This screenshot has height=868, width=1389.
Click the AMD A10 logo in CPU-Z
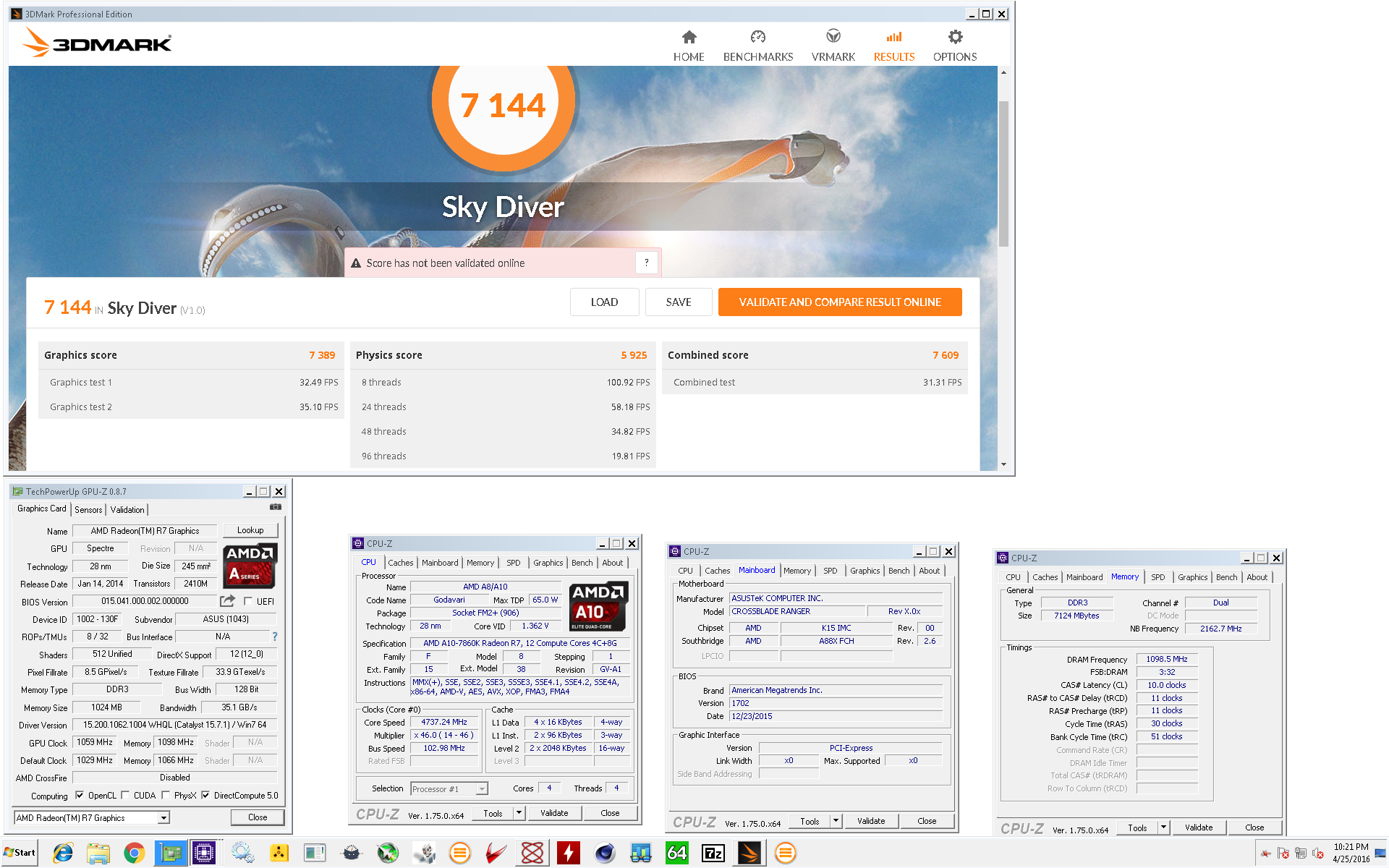point(598,606)
